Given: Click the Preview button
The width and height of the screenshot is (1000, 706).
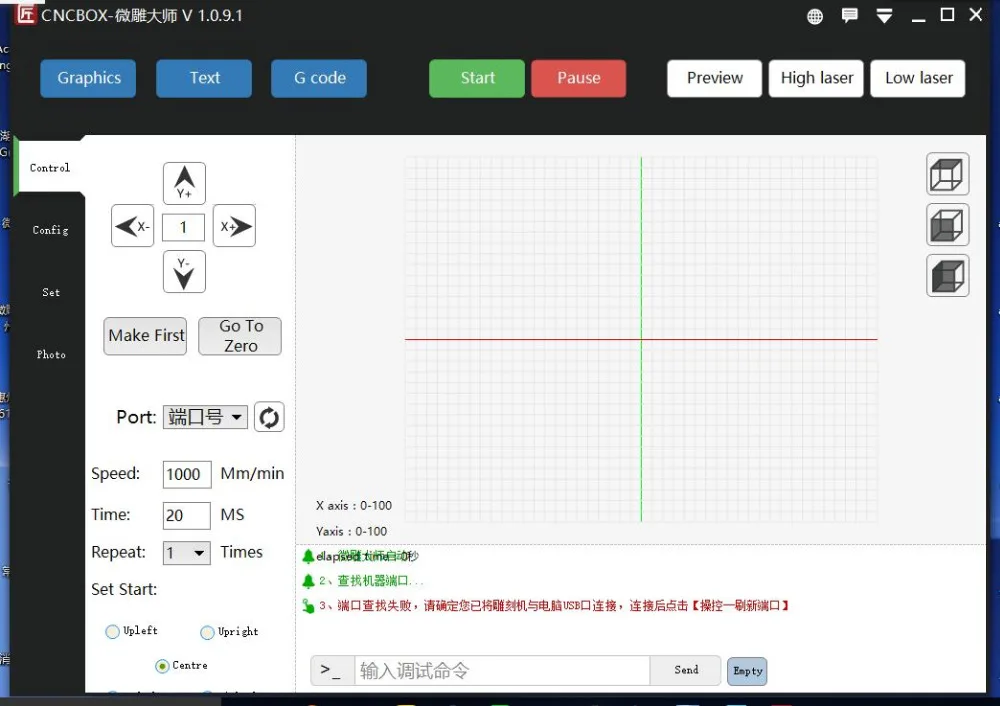Looking at the screenshot, I should click(x=714, y=78).
